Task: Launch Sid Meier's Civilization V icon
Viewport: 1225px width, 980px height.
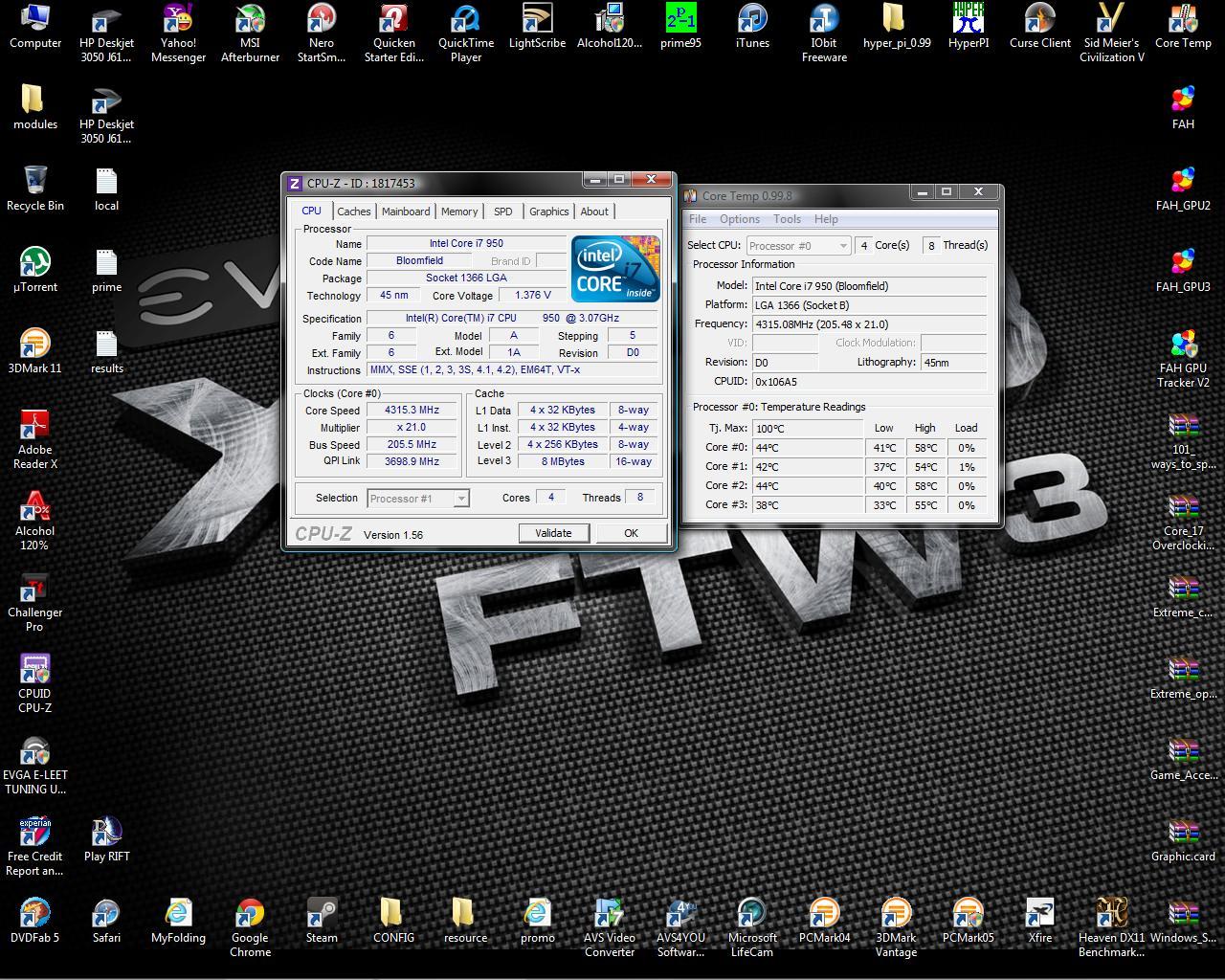Action: click(x=1111, y=33)
